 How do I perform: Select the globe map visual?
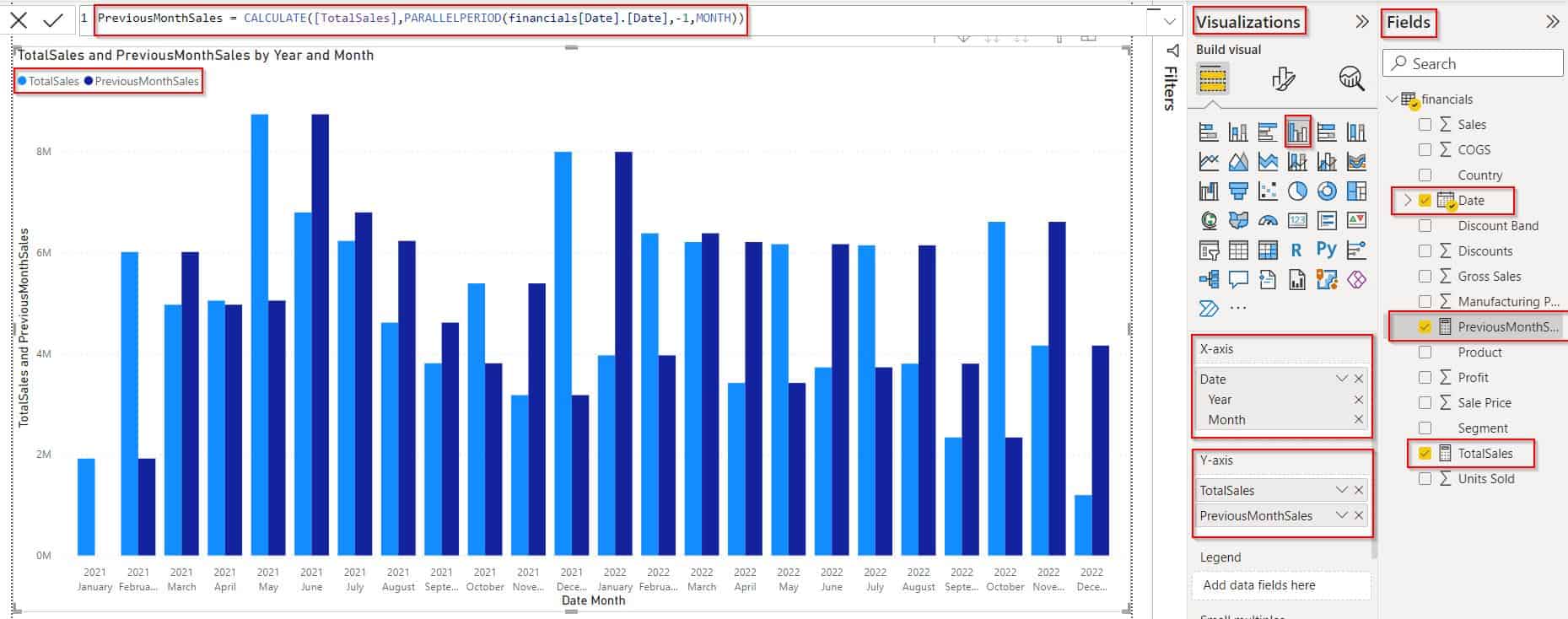point(1209,221)
